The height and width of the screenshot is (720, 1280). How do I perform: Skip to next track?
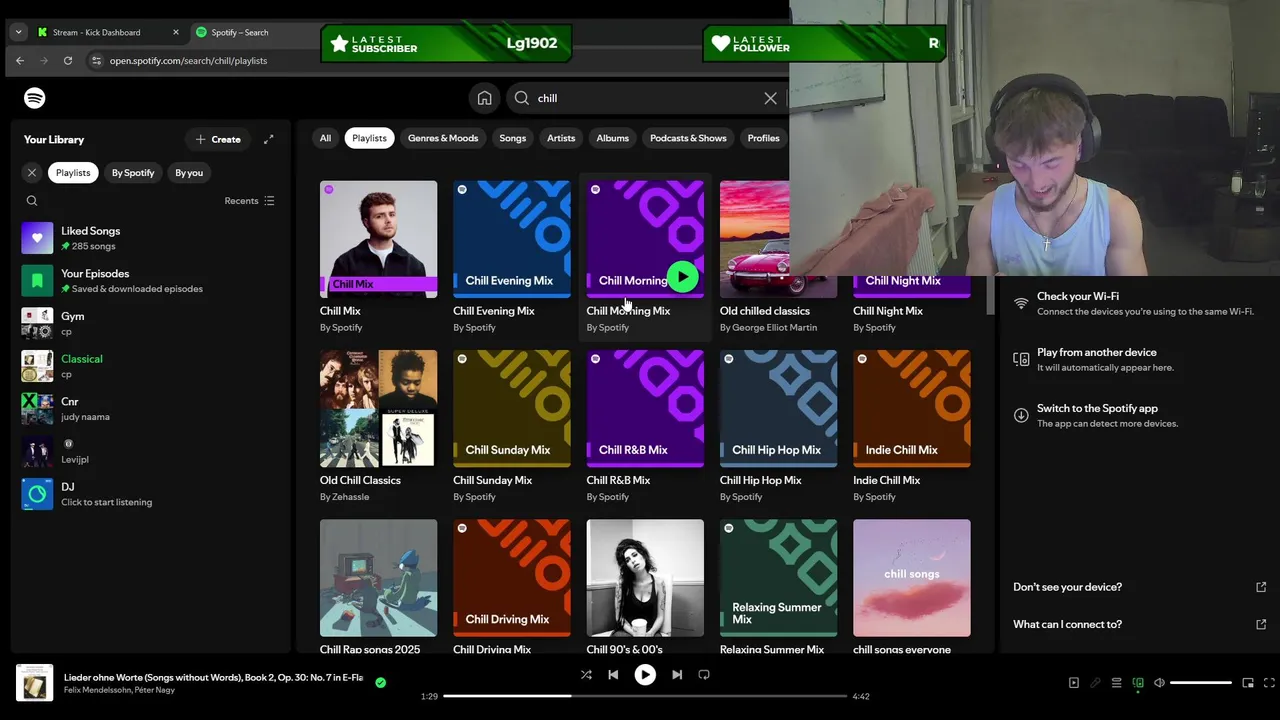677,675
